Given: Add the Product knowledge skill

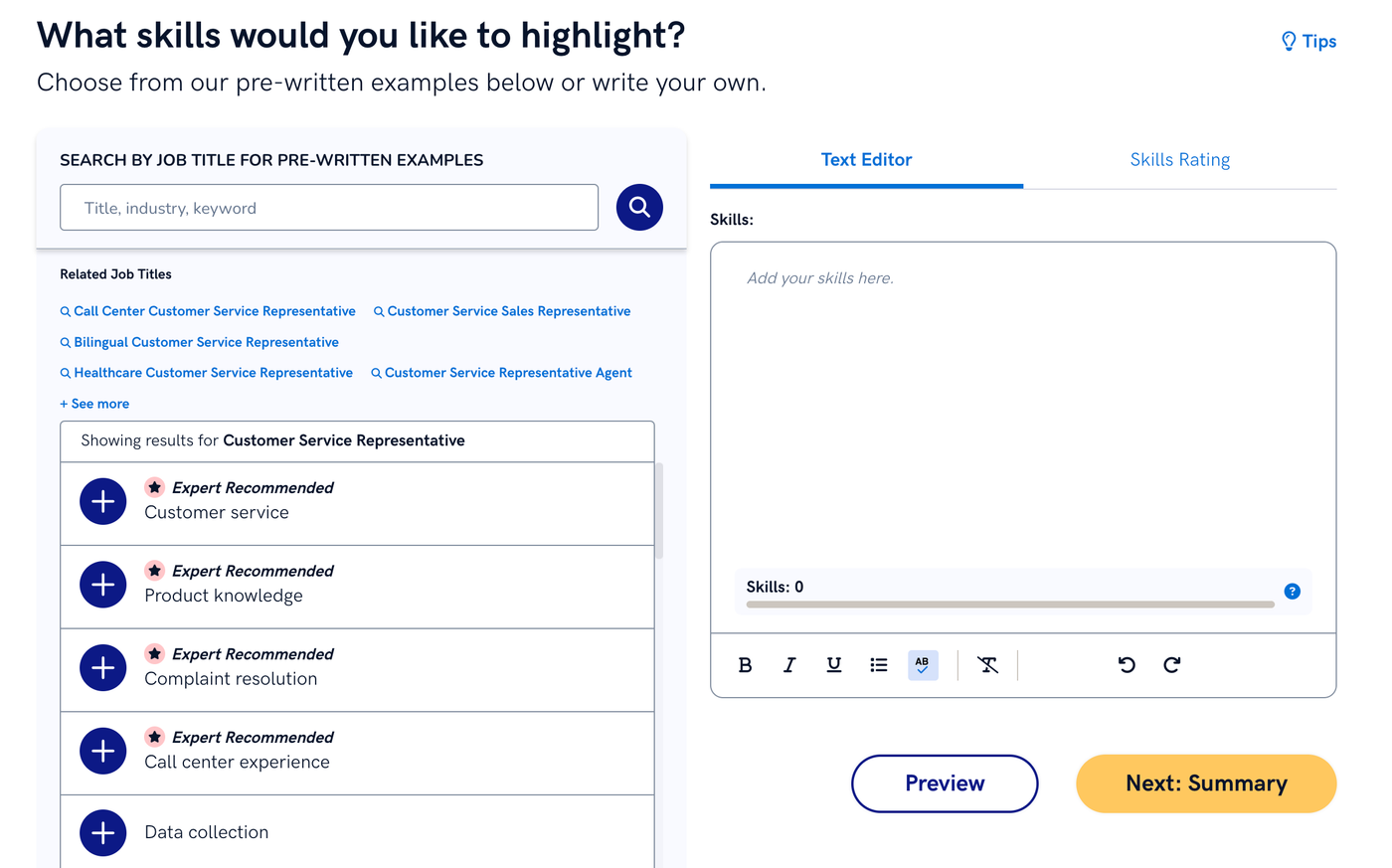Looking at the screenshot, I should coord(103,586).
